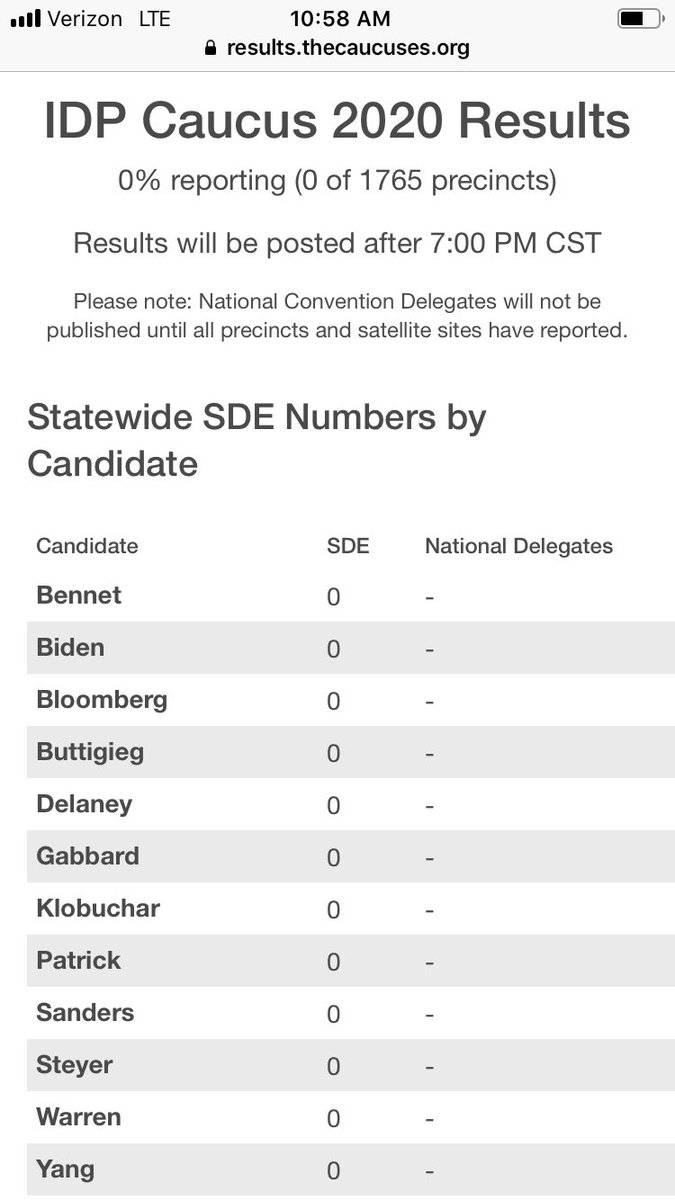Viewport: 675px width, 1200px height.
Task: Select the SDE column header
Action: click(x=348, y=546)
